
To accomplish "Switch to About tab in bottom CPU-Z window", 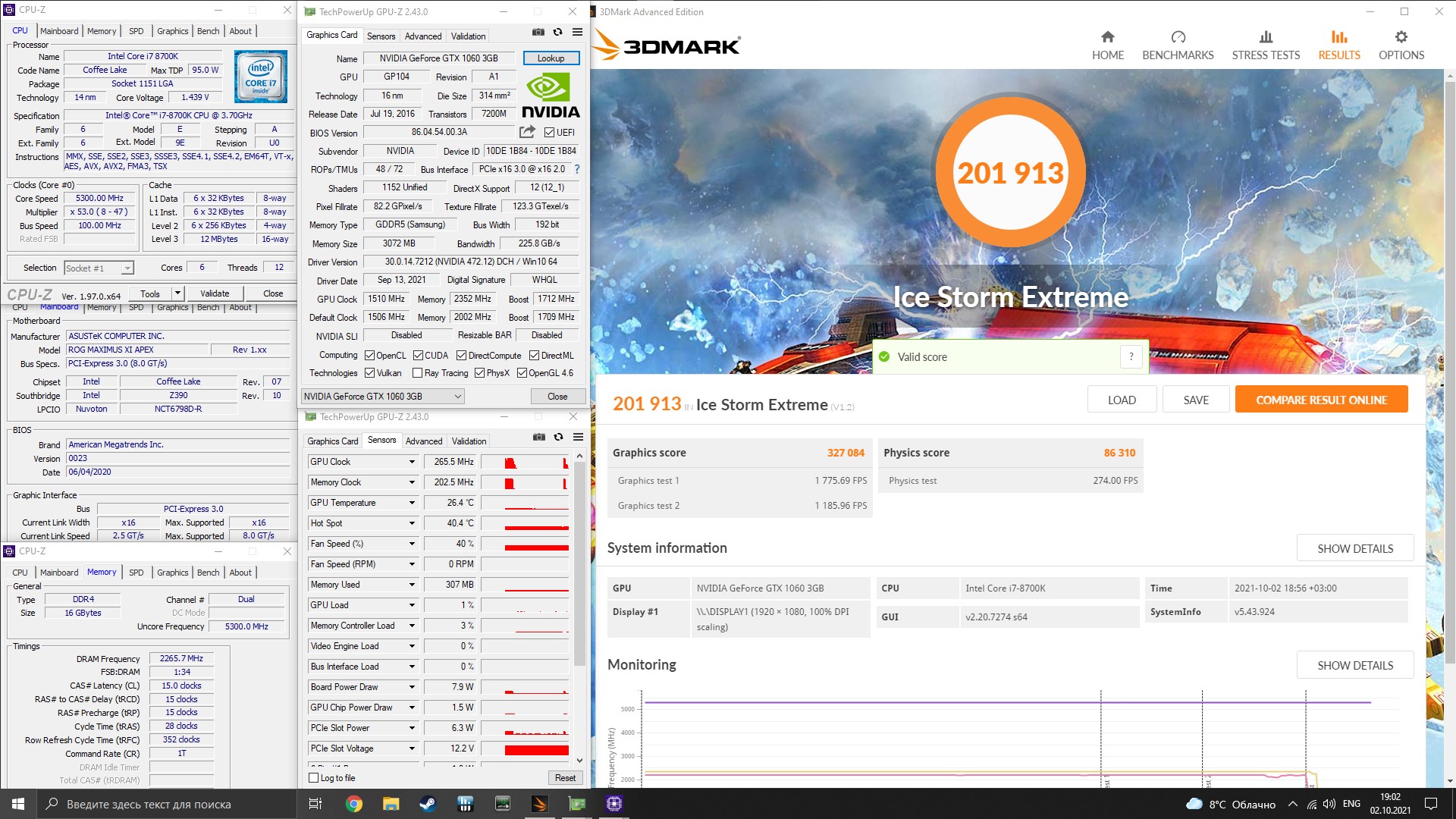I will click(x=240, y=573).
